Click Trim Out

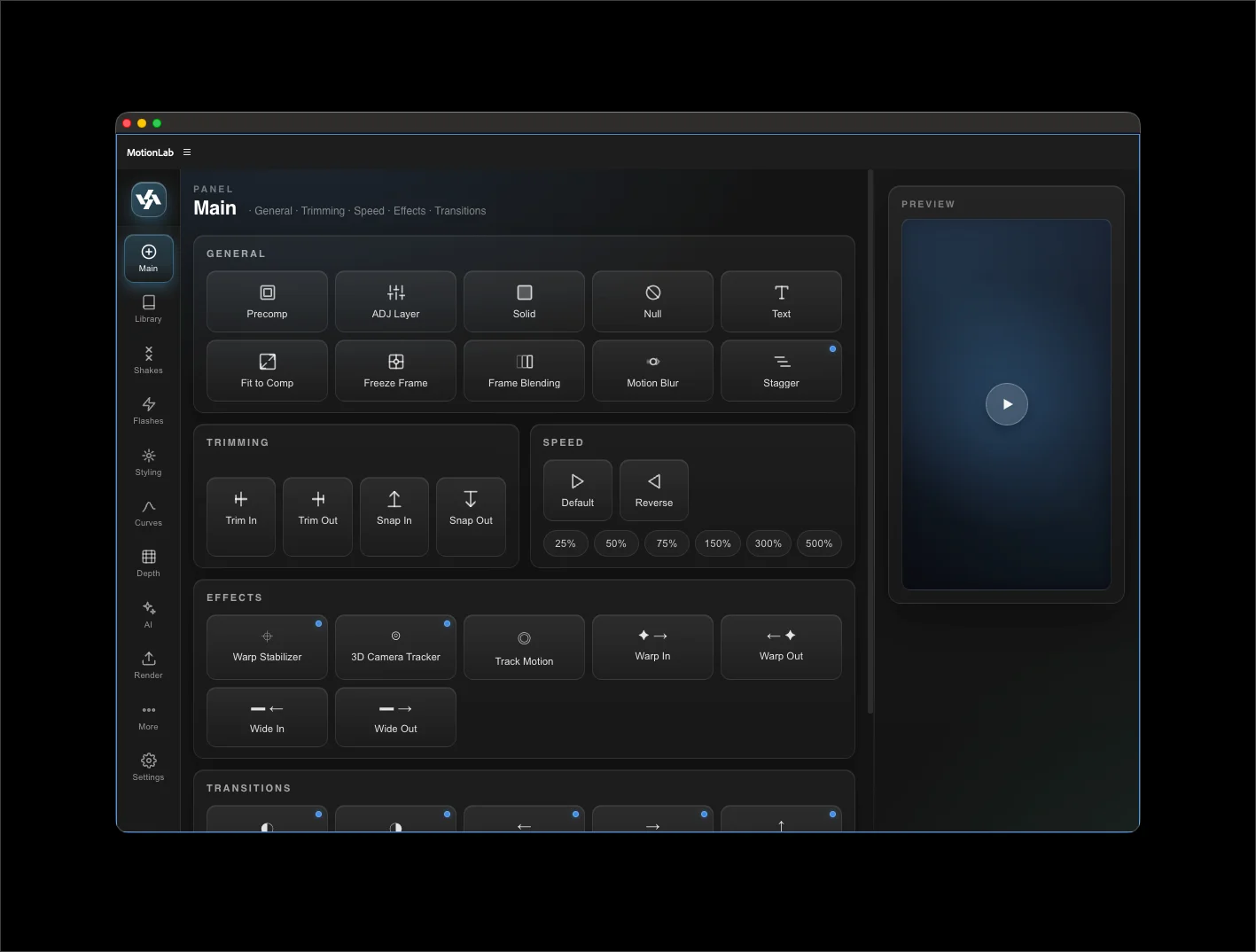pos(317,517)
